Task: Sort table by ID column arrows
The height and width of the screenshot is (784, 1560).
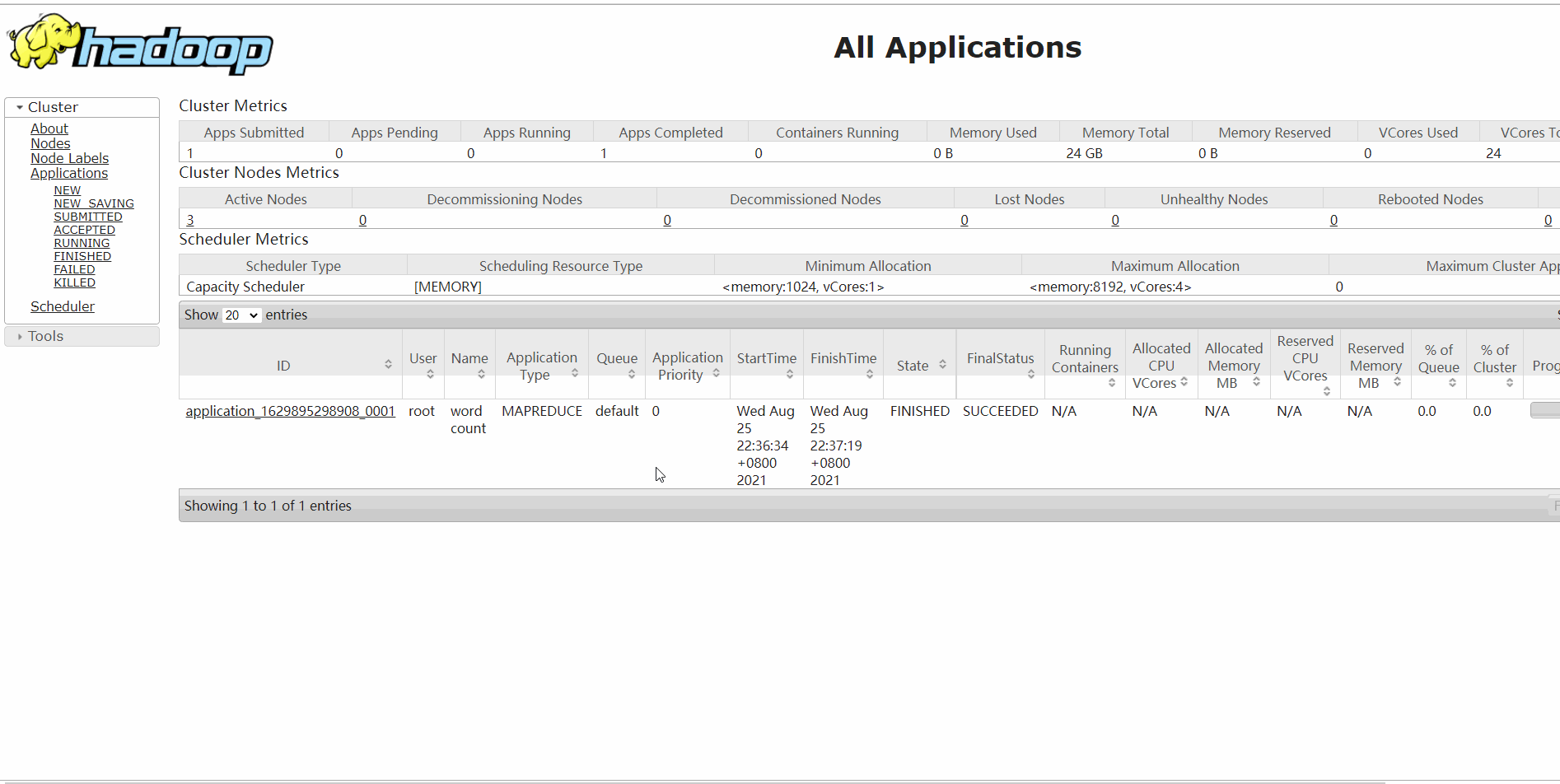Action: point(388,365)
